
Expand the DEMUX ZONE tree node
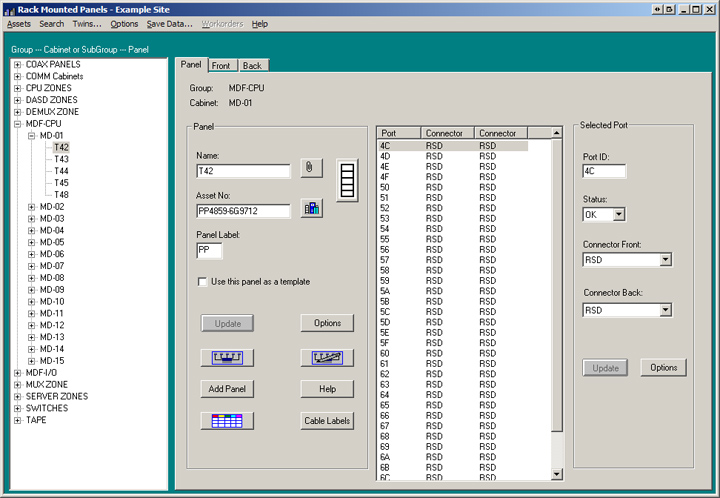17,112
